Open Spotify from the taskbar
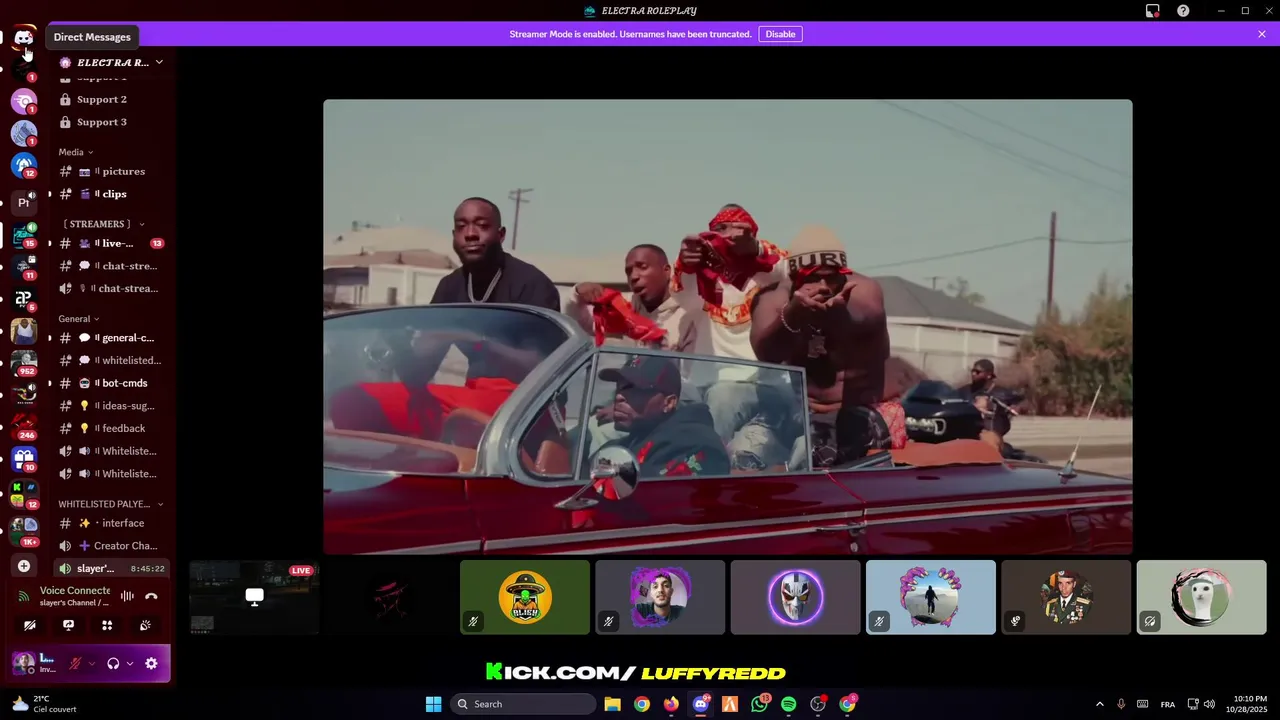Screen dimensions: 1280x720 pos(788,704)
